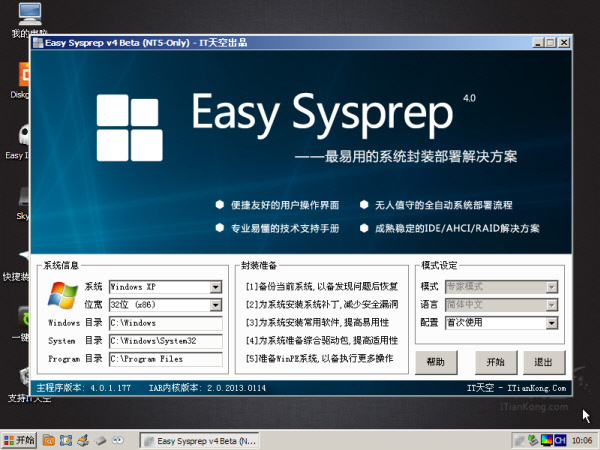Image resolution: width=600 pixels, height=450 pixels.
Task: Launch the fourth quick-launch gray eraser-like icon
Action: click(100, 440)
